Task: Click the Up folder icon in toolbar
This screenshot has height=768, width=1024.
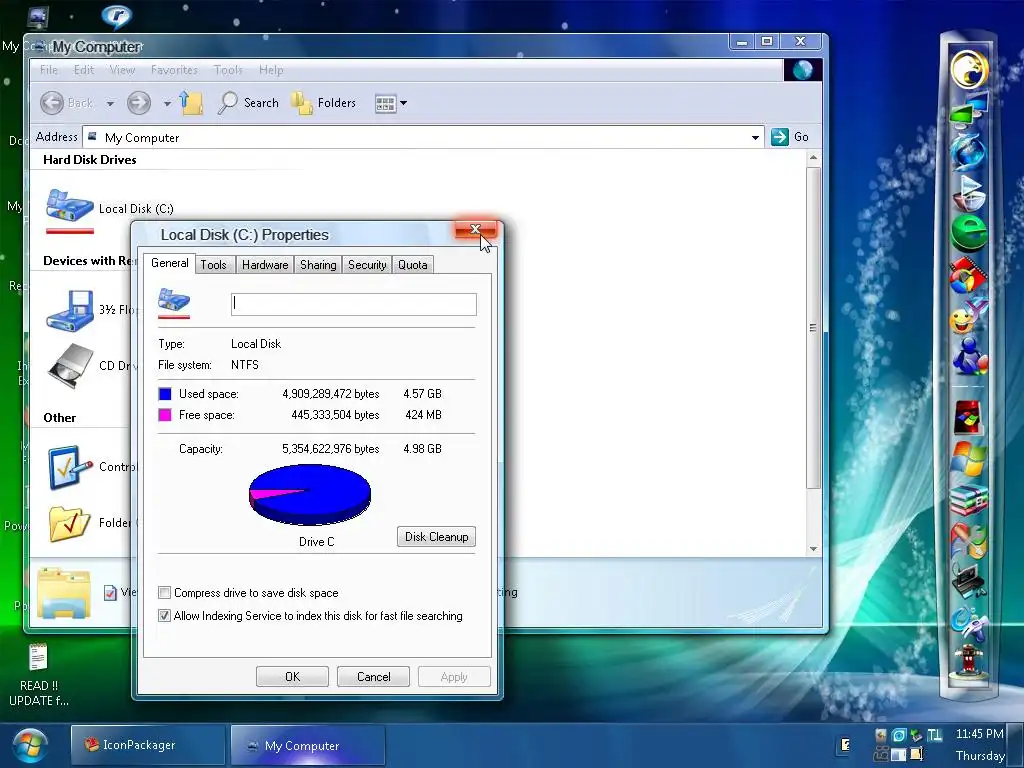Action: click(x=191, y=103)
